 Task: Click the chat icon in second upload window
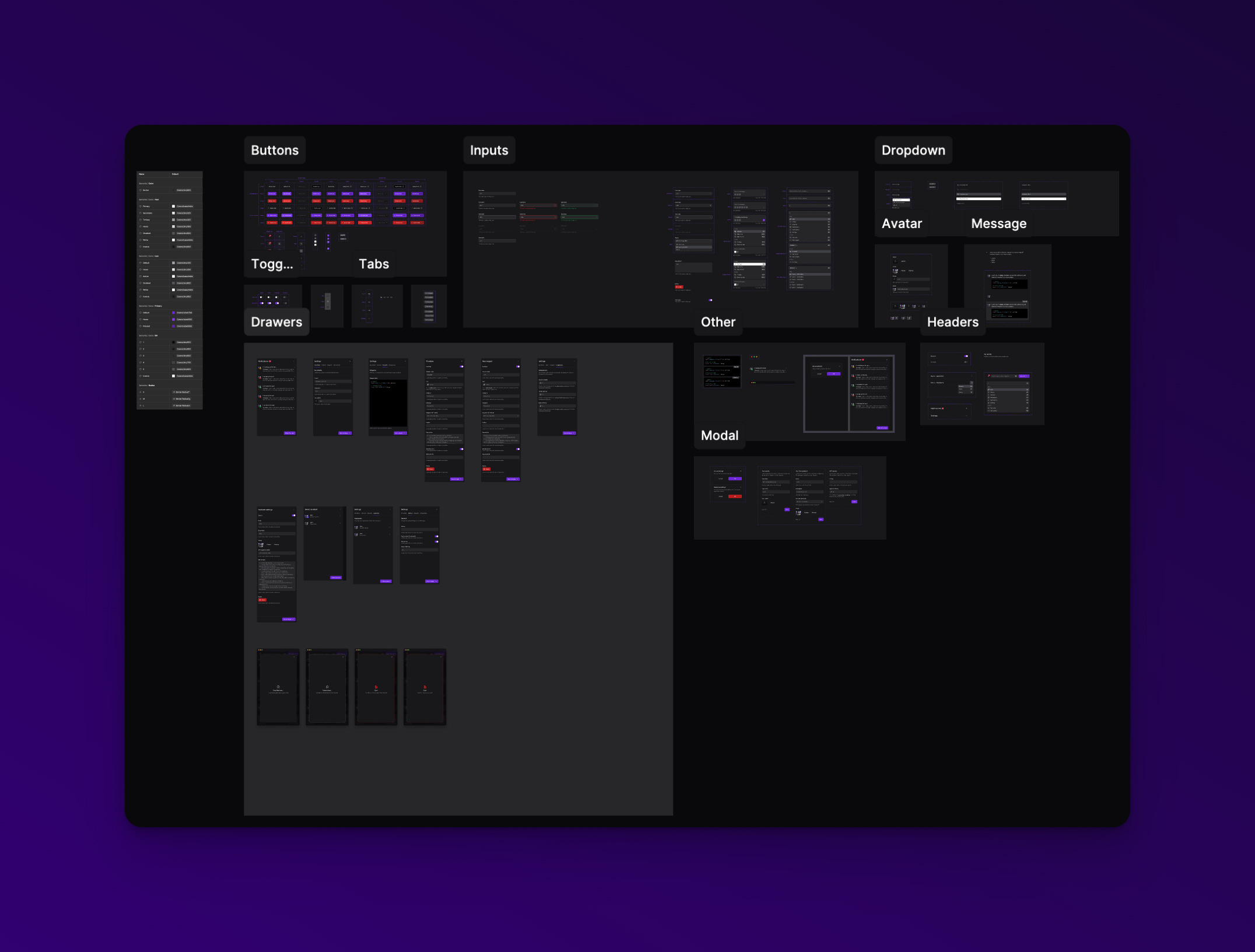click(327, 687)
